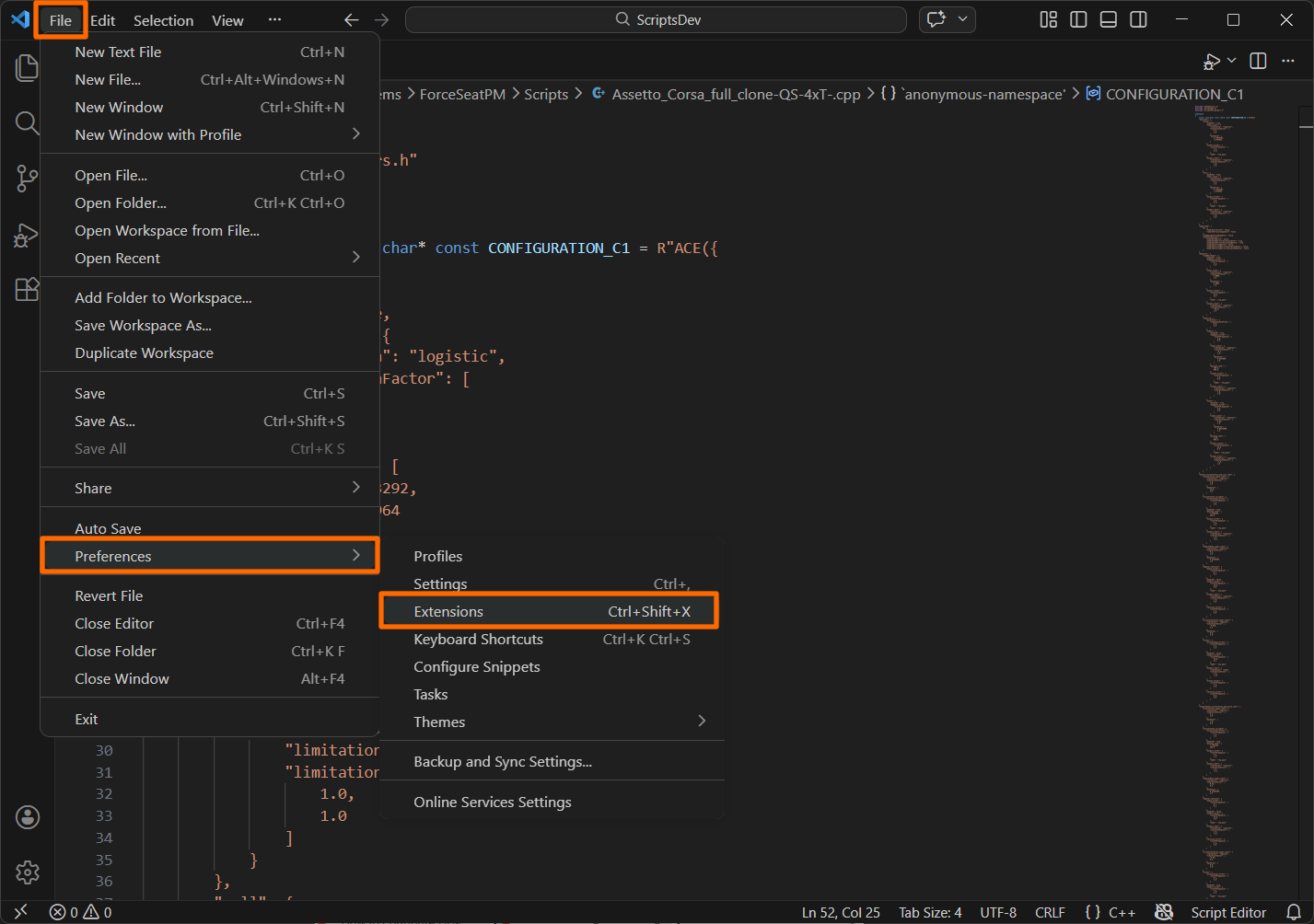
Task: Open Backup and Sync Settings
Action: (x=552, y=761)
